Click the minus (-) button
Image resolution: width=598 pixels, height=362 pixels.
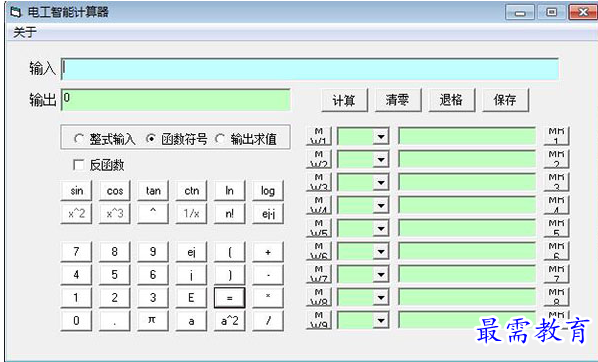click(x=268, y=275)
